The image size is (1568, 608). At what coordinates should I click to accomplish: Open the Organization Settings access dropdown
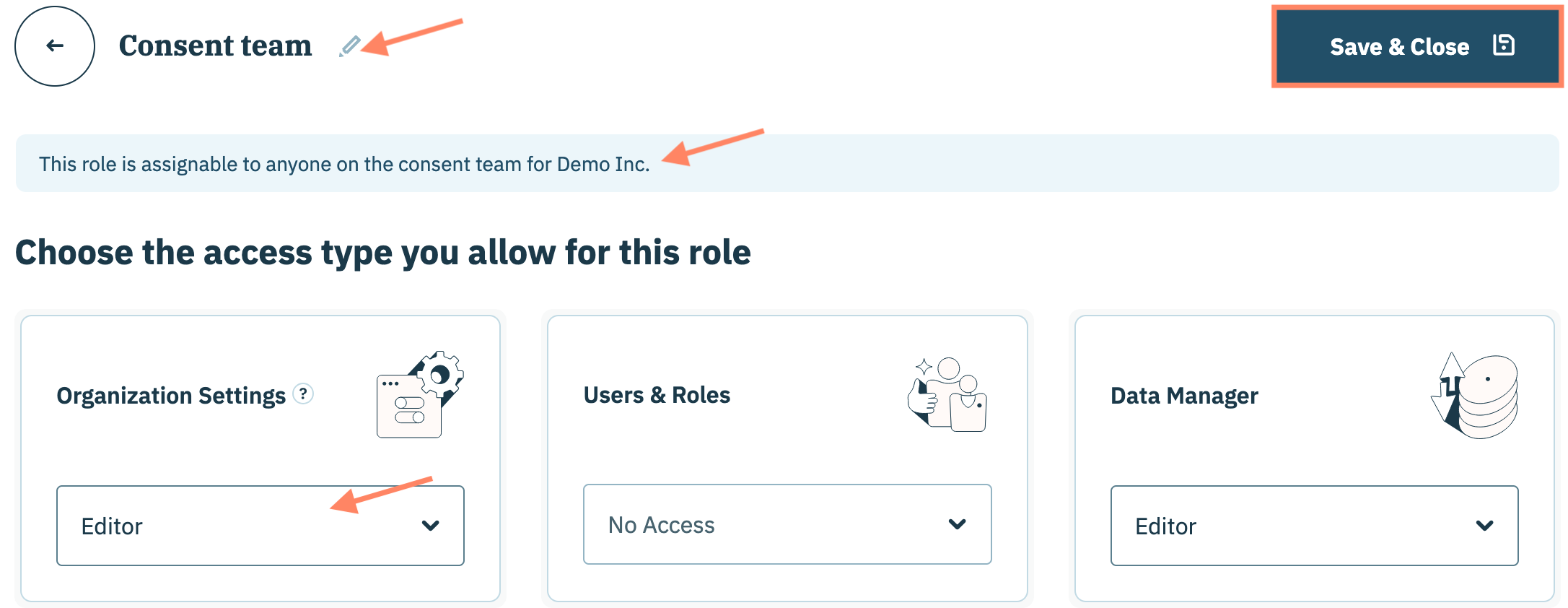[x=260, y=526]
